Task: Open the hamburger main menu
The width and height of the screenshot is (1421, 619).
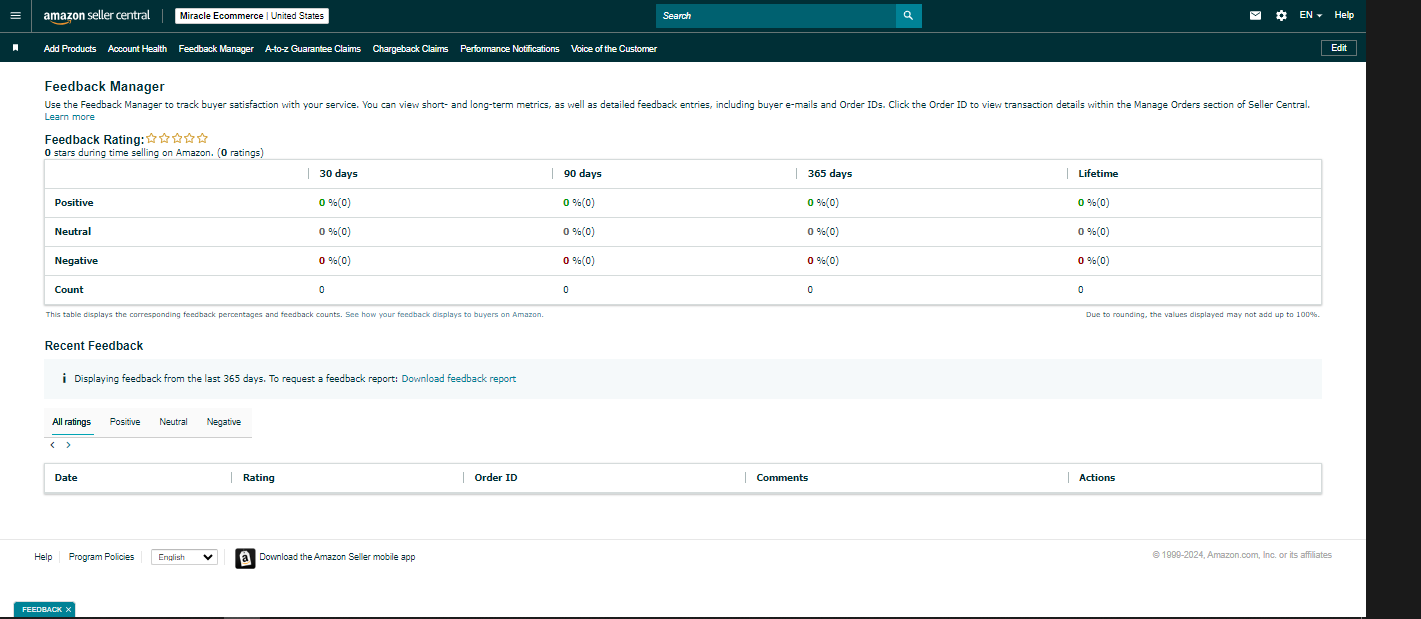Action: pyautogui.click(x=15, y=16)
